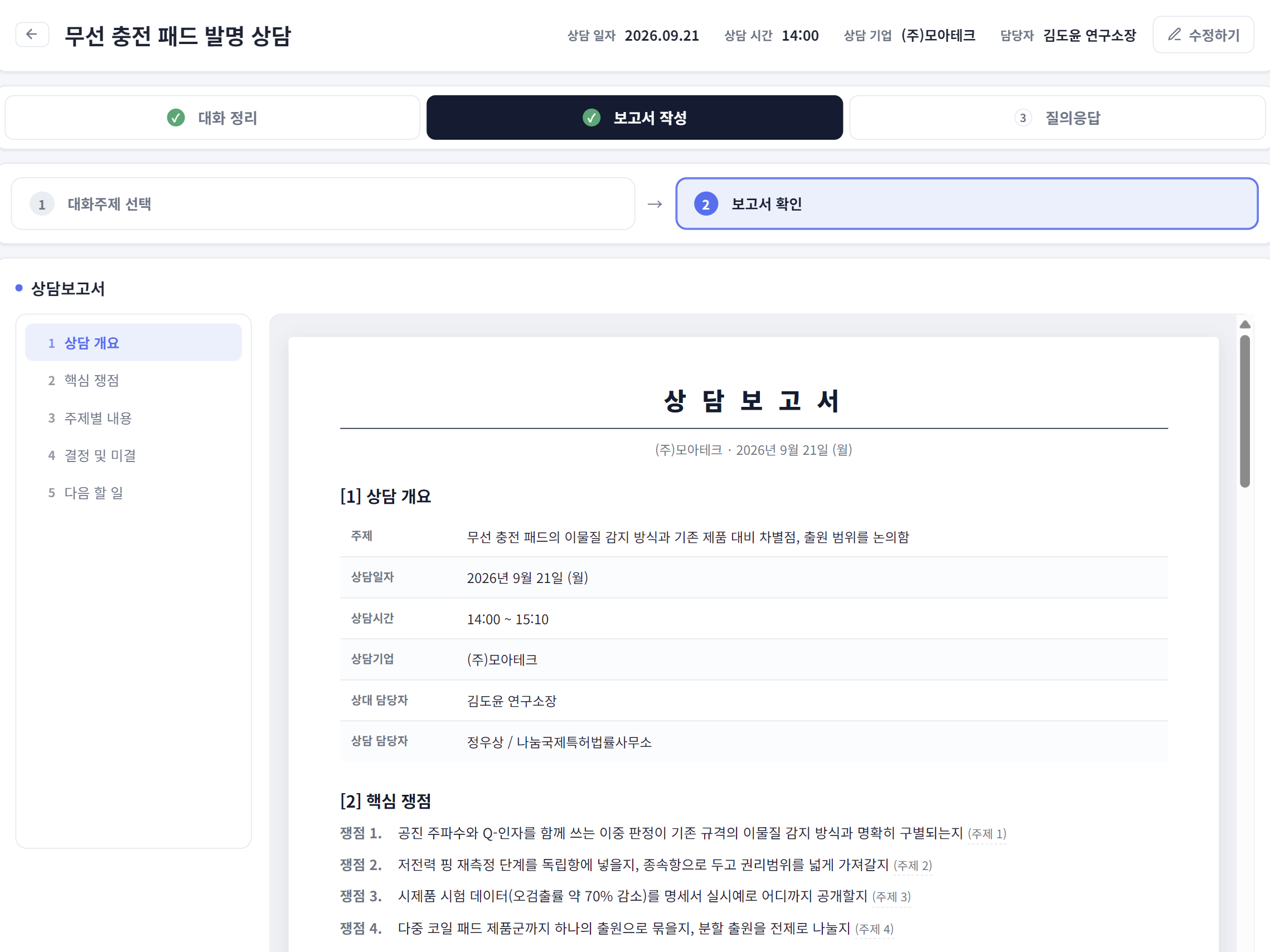This screenshot has height=952, width=1270.
Task: Click the [1] 상담 개요 heading
Action: [x=385, y=497]
